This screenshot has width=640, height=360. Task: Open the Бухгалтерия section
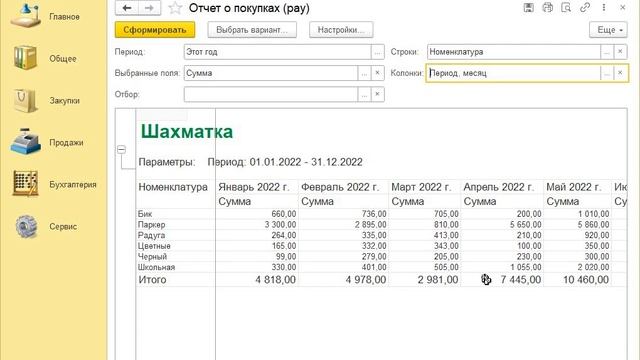[x=53, y=184]
